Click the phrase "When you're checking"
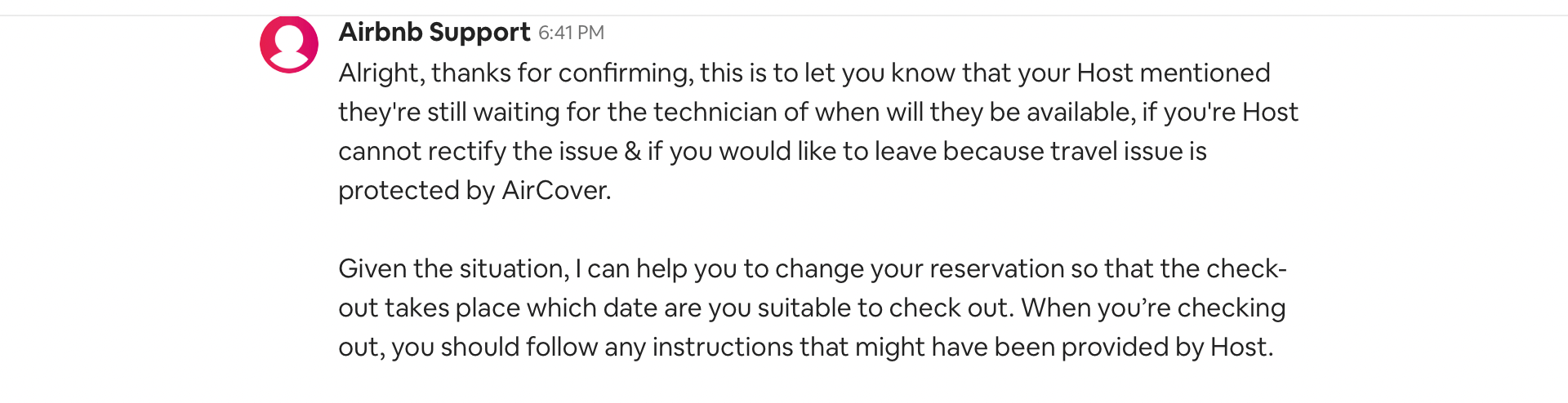Image resolution: width=1568 pixels, height=403 pixels. [x=1153, y=308]
